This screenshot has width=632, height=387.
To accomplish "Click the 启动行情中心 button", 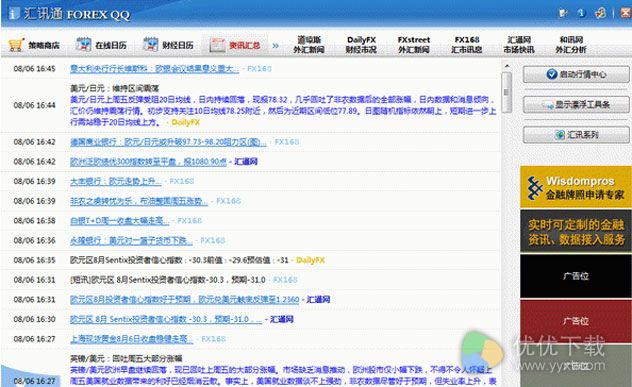I will [x=576, y=74].
